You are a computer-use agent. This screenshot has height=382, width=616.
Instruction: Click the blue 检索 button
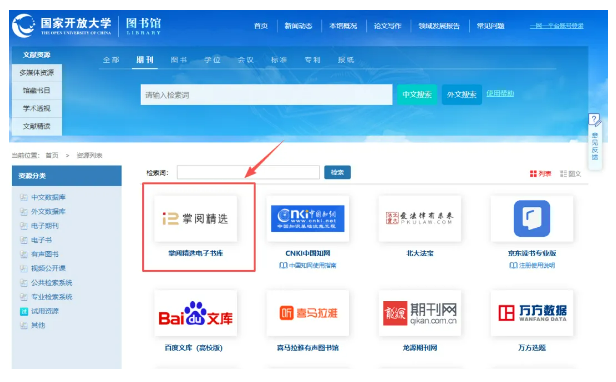coord(337,173)
